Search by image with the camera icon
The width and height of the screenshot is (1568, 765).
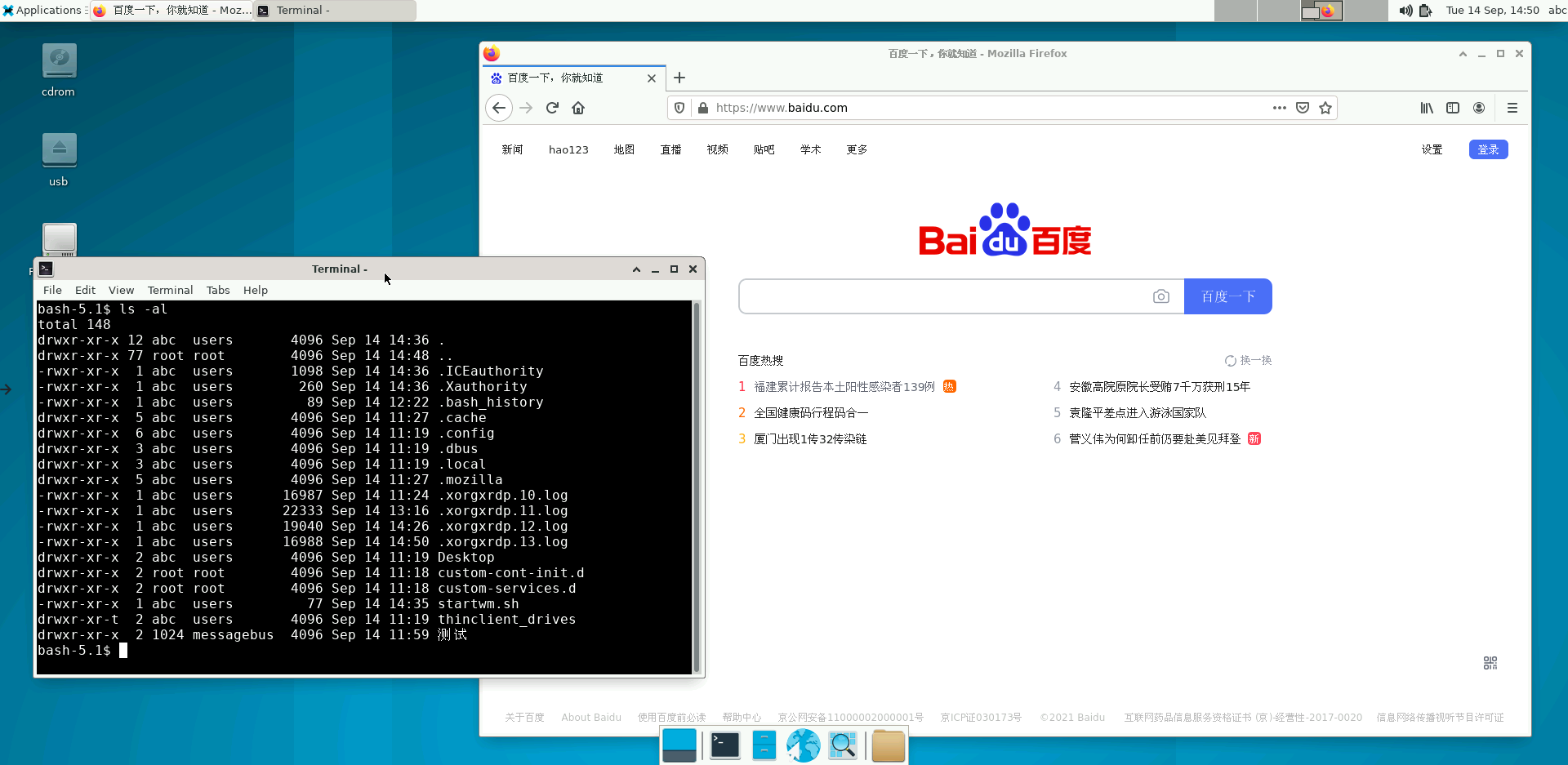coord(1161,296)
